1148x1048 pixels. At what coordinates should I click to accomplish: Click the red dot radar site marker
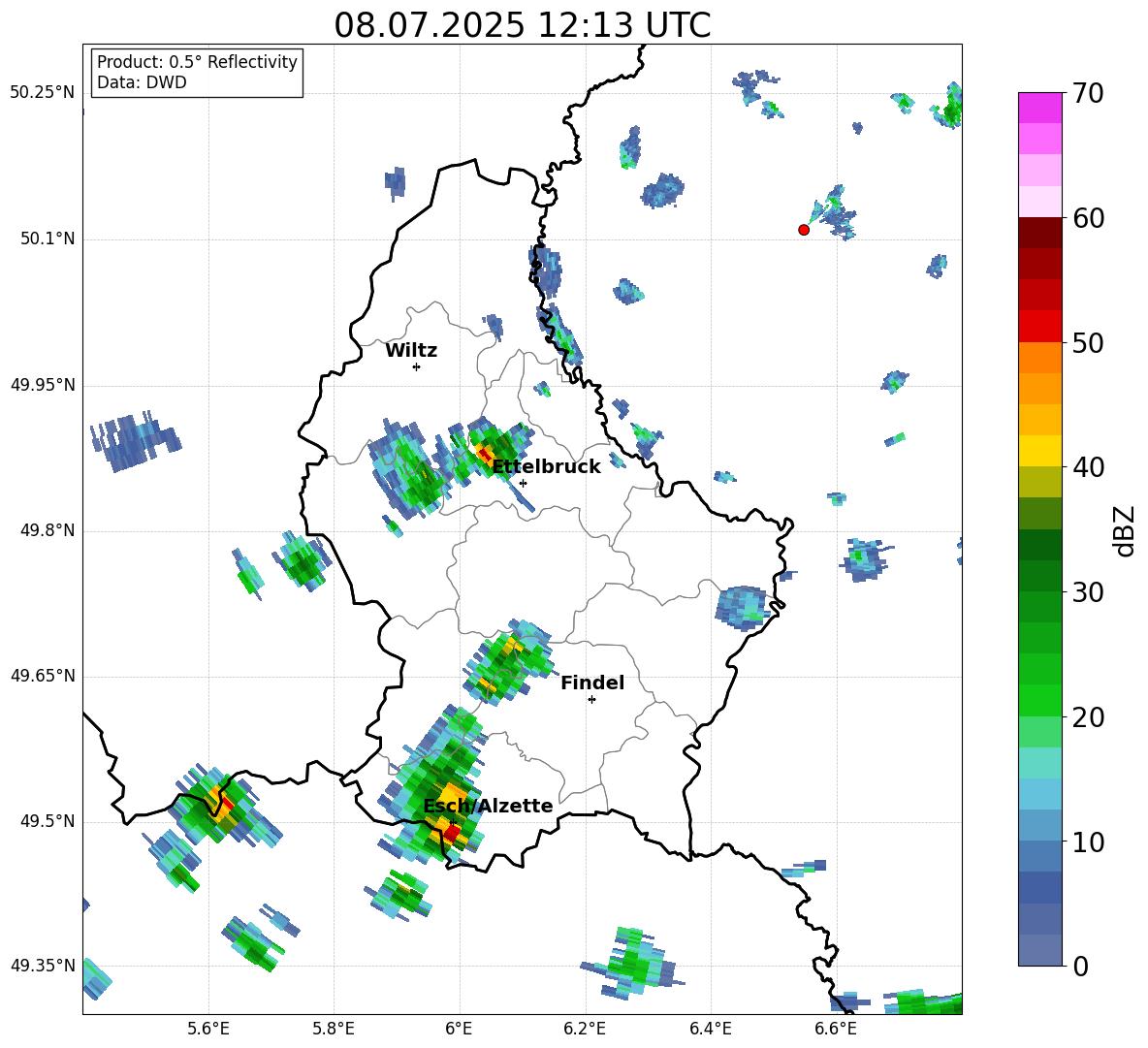point(803,230)
